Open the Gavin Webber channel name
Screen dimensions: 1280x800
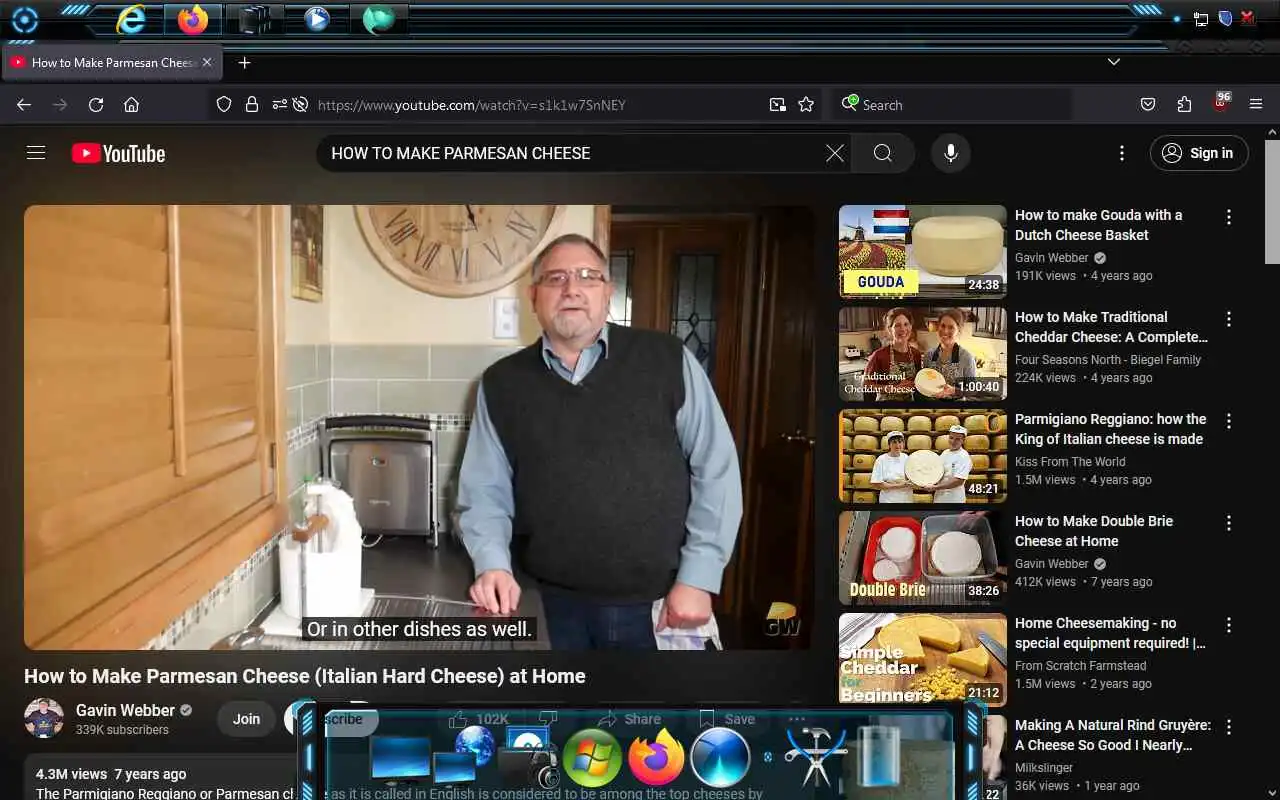point(125,710)
